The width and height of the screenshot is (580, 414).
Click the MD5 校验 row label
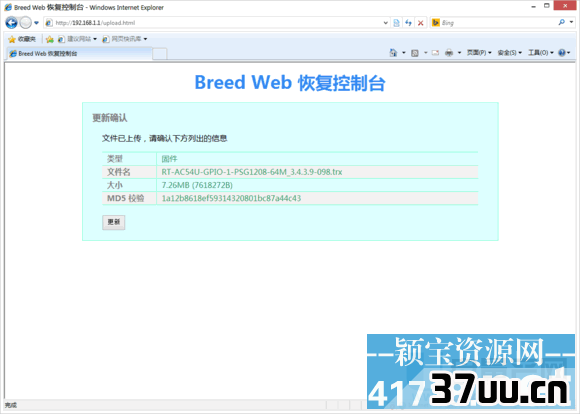(x=125, y=198)
